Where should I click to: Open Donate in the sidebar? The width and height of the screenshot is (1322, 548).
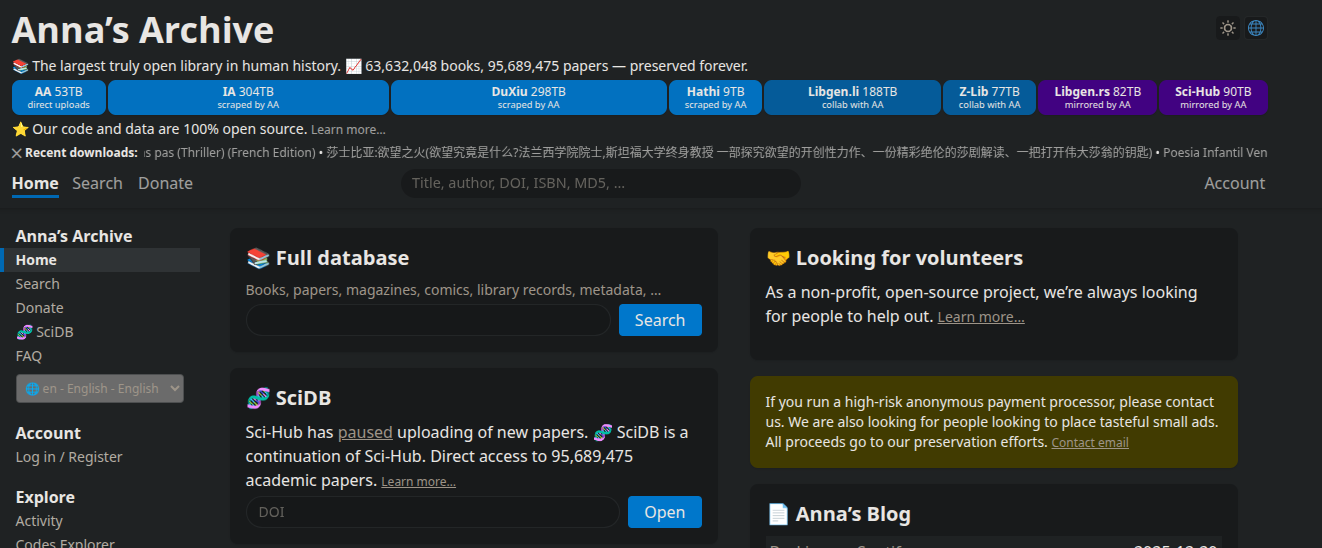point(40,308)
